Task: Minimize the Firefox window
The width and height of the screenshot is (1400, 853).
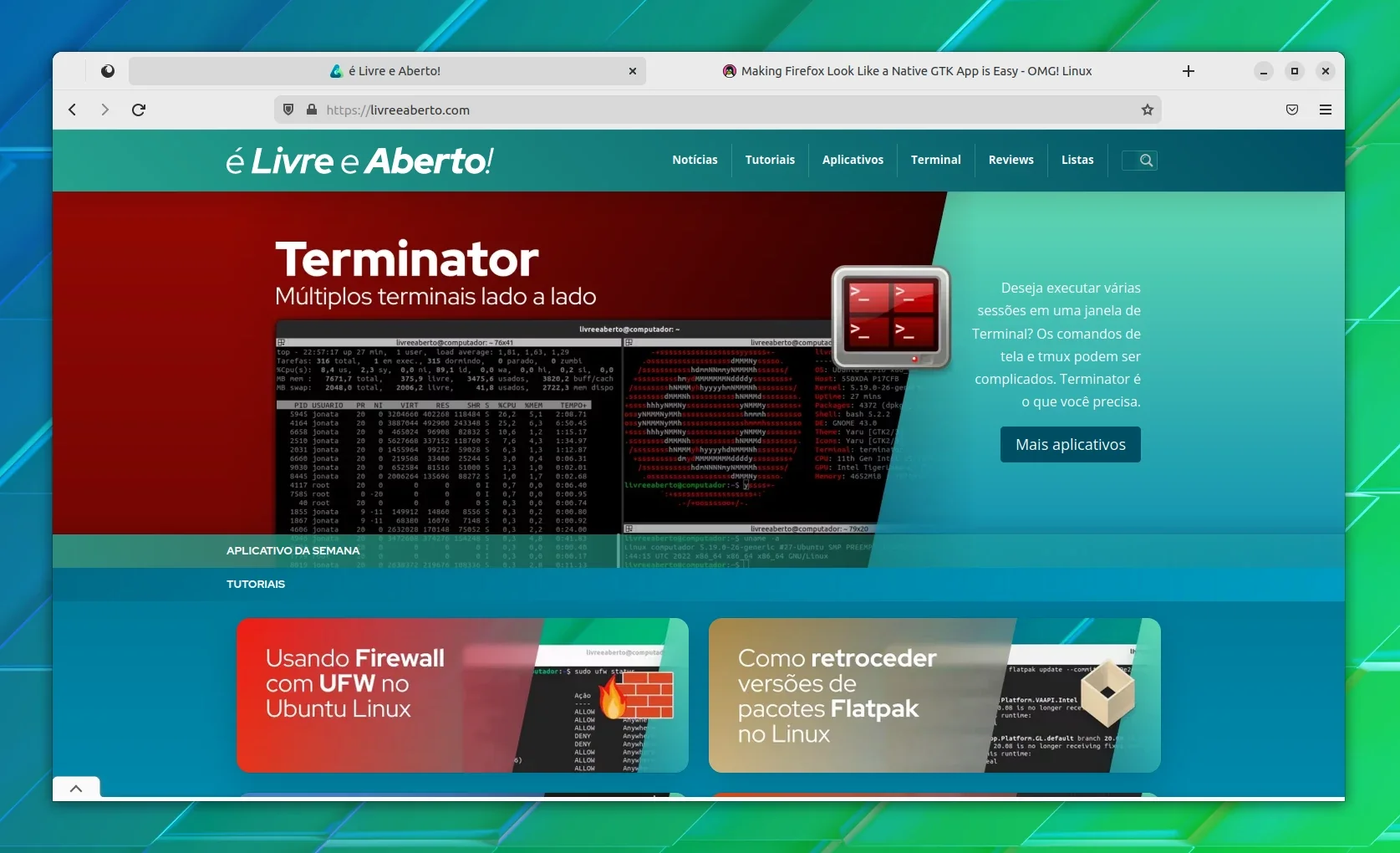Action: pyautogui.click(x=1264, y=71)
